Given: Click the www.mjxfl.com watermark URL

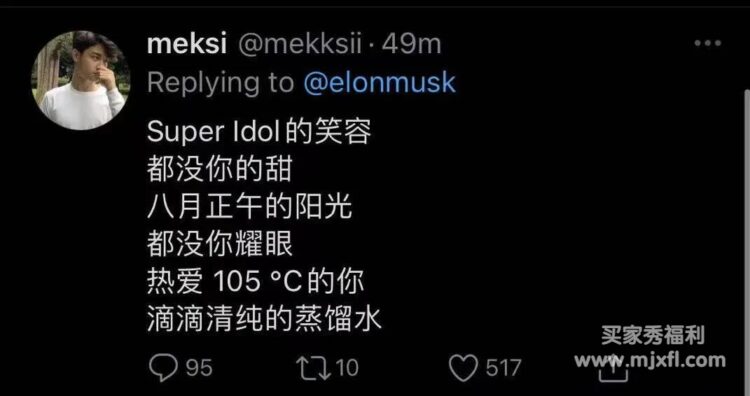Looking at the screenshot, I should [x=650, y=360].
